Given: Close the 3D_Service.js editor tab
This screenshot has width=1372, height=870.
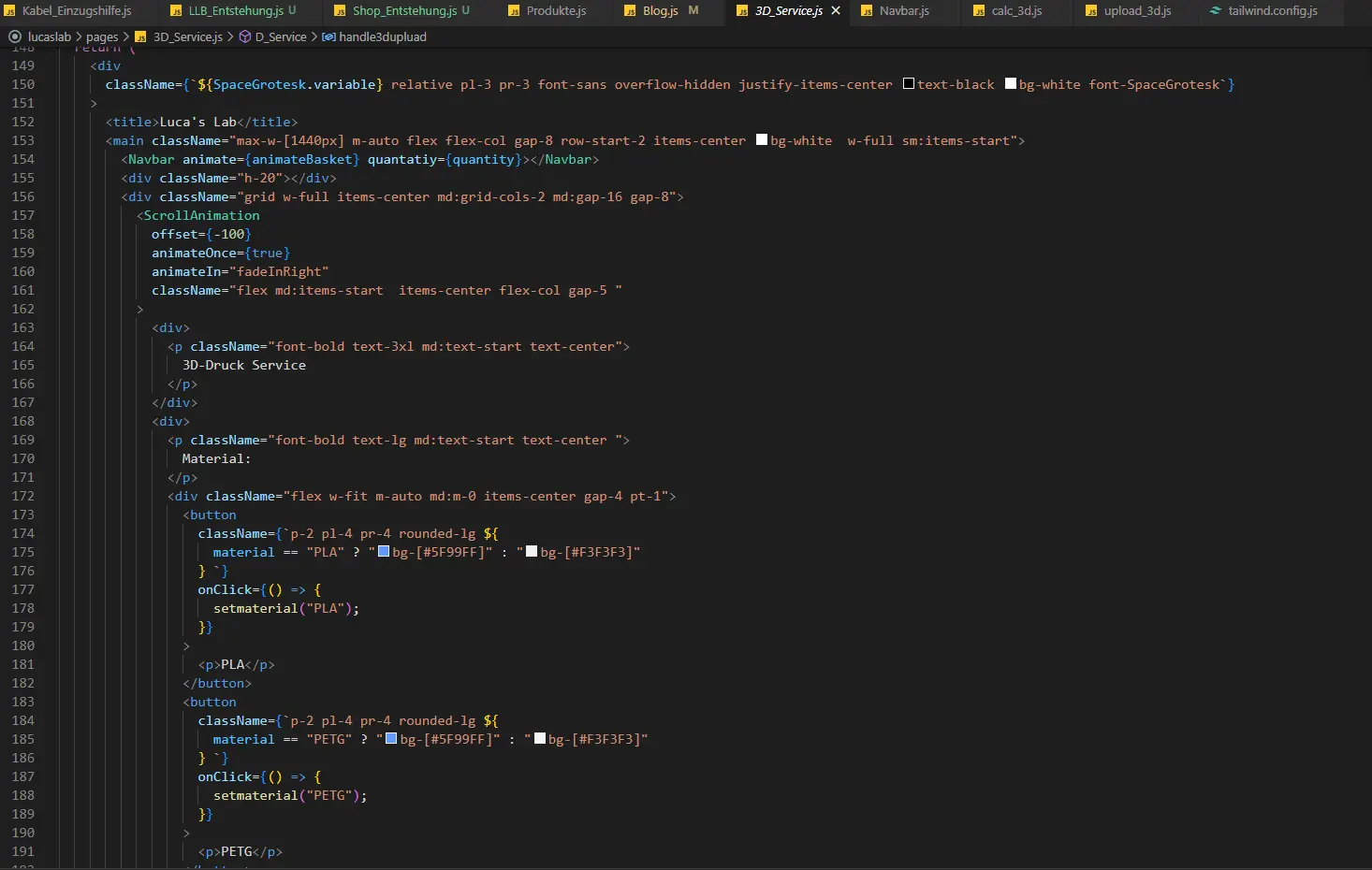Looking at the screenshot, I should (x=836, y=10).
